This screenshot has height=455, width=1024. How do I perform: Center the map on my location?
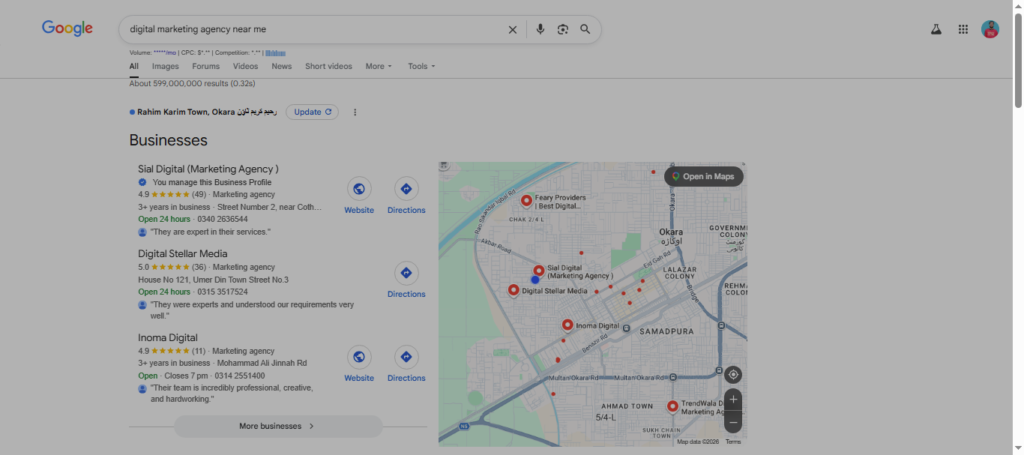coord(733,375)
